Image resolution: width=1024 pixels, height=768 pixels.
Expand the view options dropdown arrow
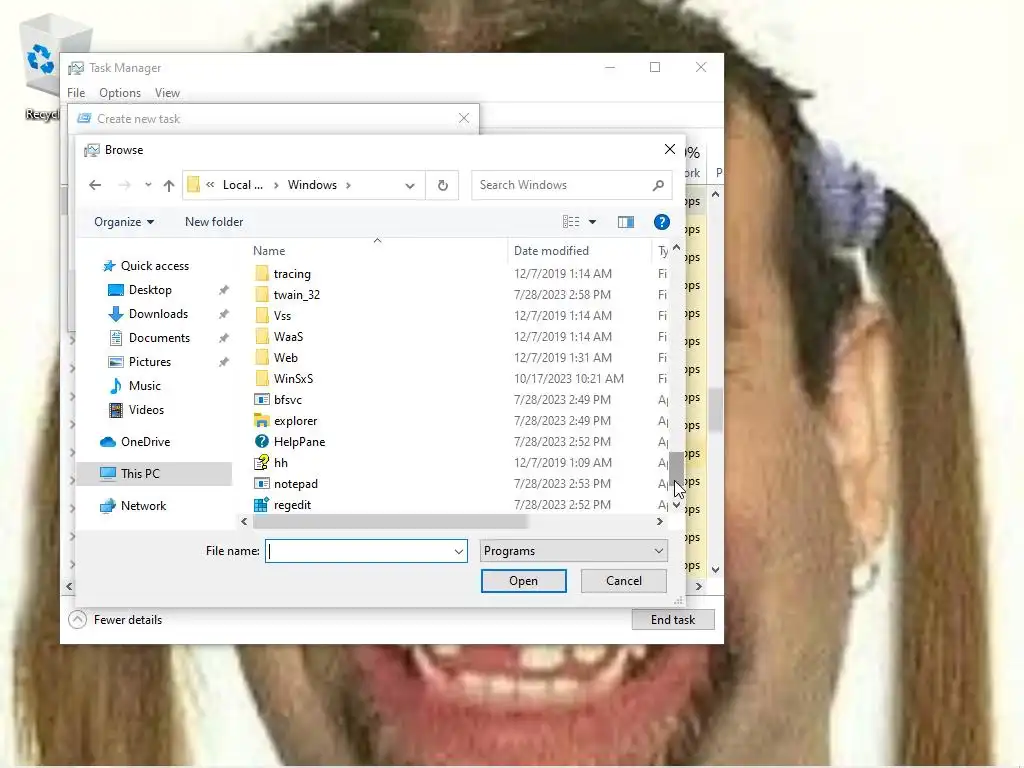pos(592,222)
